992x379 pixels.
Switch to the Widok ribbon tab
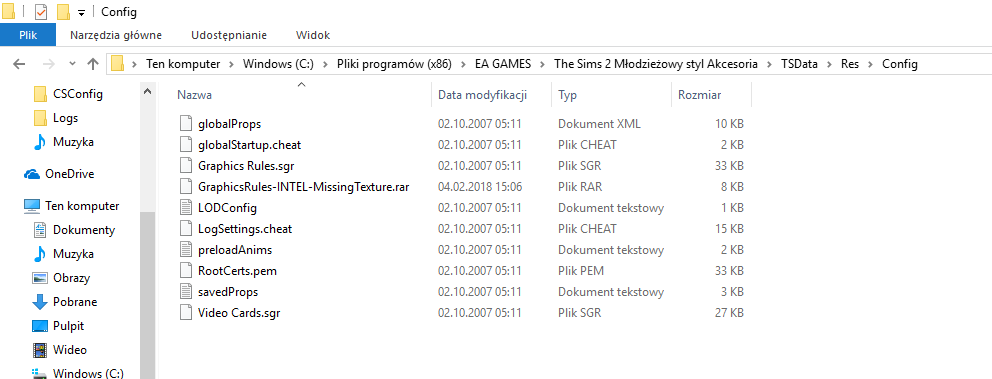[x=313, y=35]
